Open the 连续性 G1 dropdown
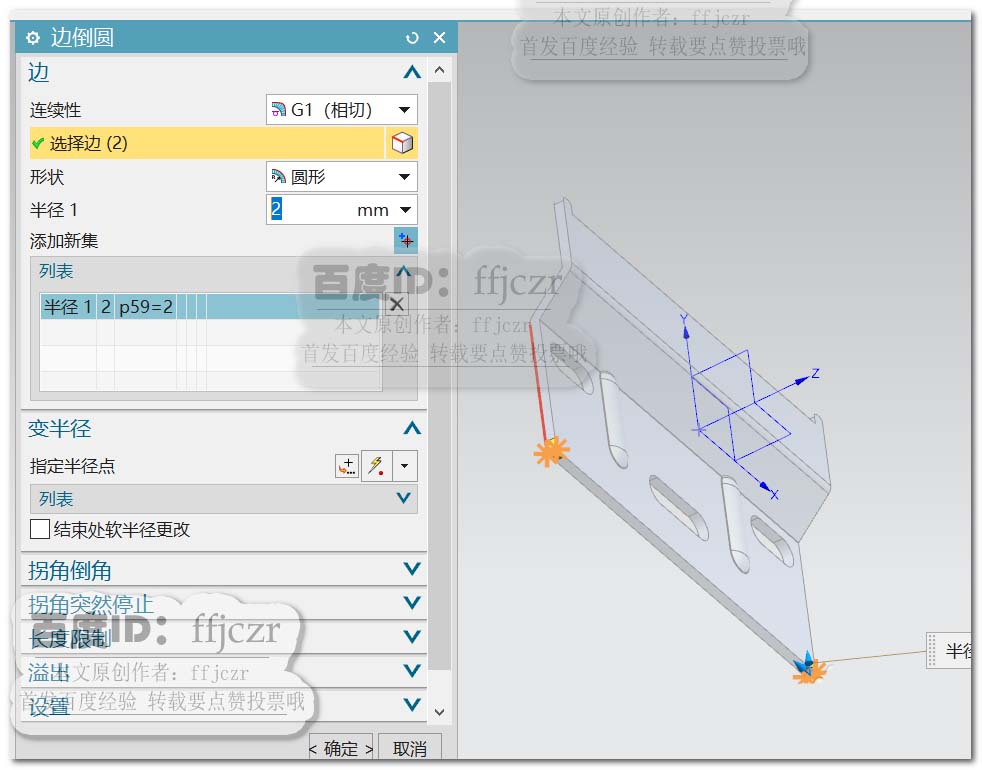 [341, 110]
